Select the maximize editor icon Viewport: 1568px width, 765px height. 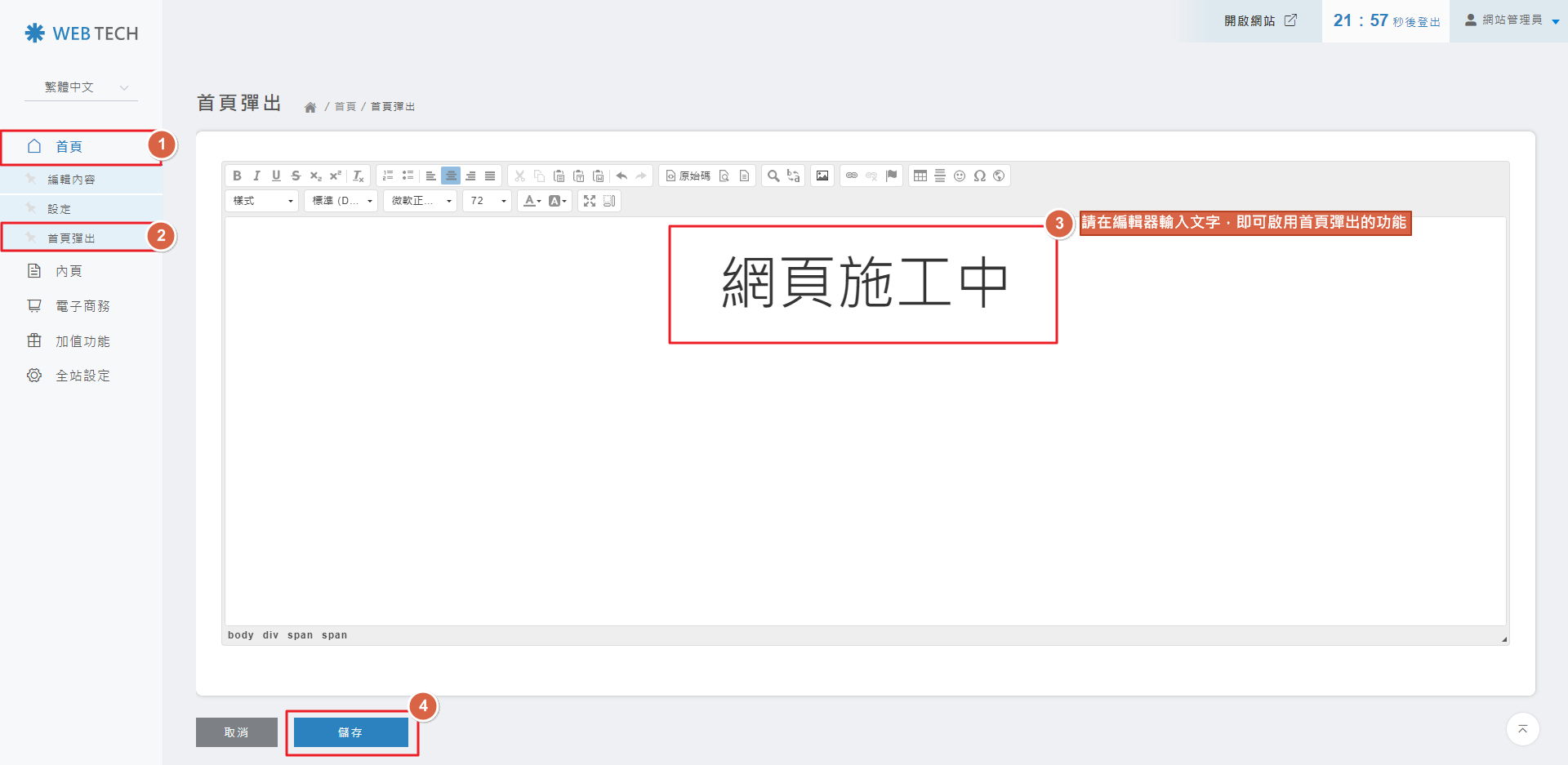pos(589,201)
